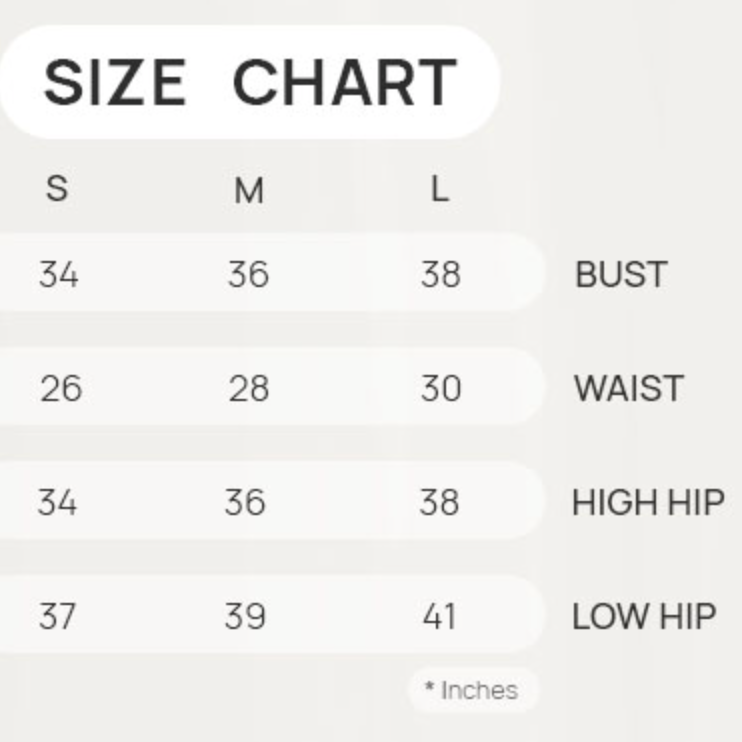Viewport: 742px width, 742px height.
Task: Select the S size column header
Action: point(58,188)
